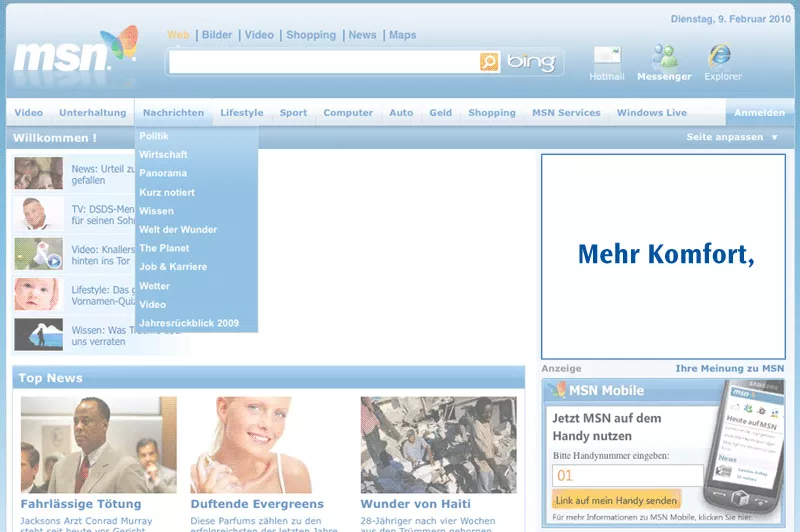The height and width of the screenshot is (532, 800).
Task: Open the Windows Live menu
Action: pos(652,112)
